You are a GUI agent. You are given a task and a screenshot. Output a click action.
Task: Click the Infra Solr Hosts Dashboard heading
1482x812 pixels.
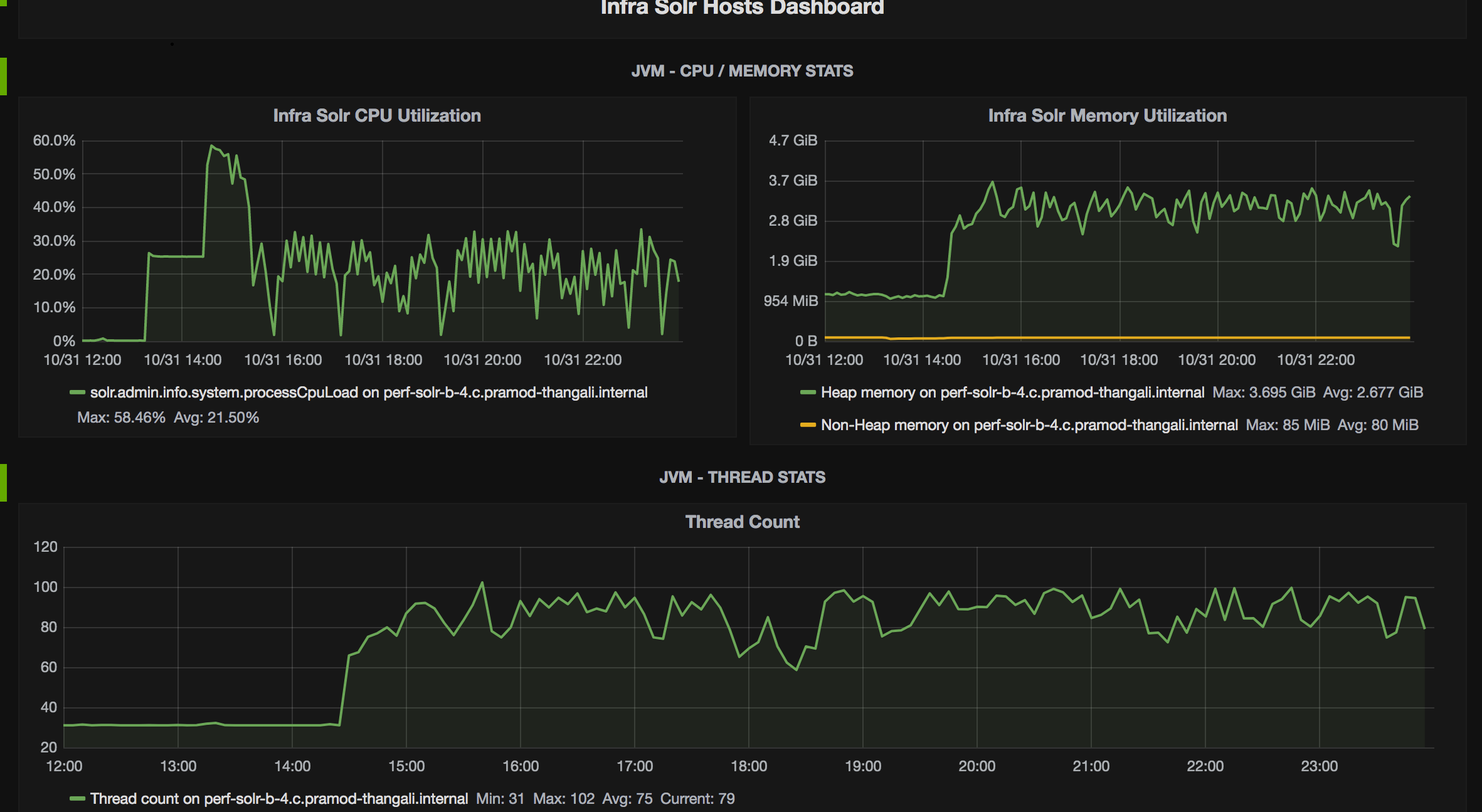[x=741, y=8]
